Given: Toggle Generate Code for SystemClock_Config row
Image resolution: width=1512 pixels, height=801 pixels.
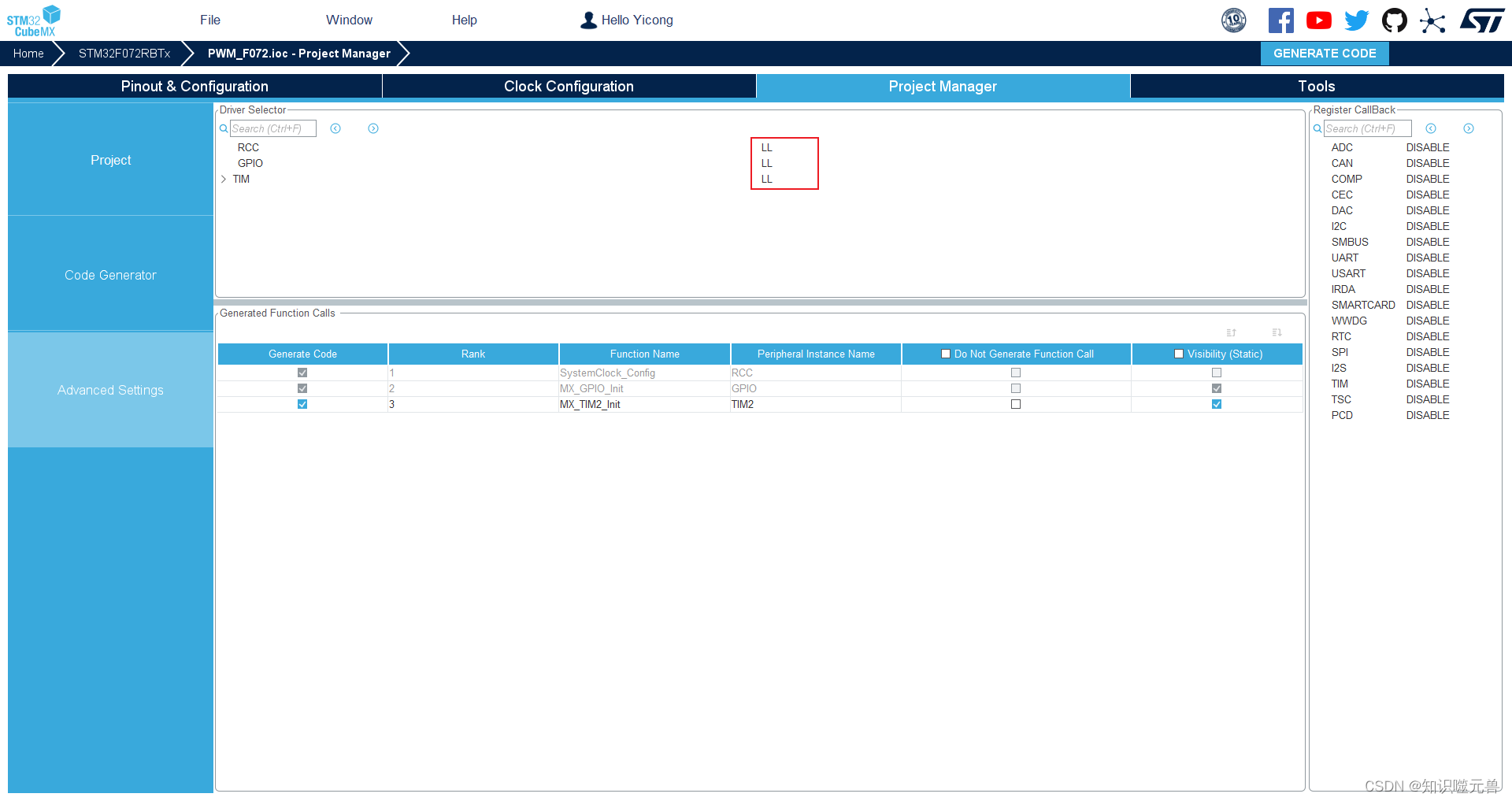Looking at the screenshot, I should tap(302, 373).
